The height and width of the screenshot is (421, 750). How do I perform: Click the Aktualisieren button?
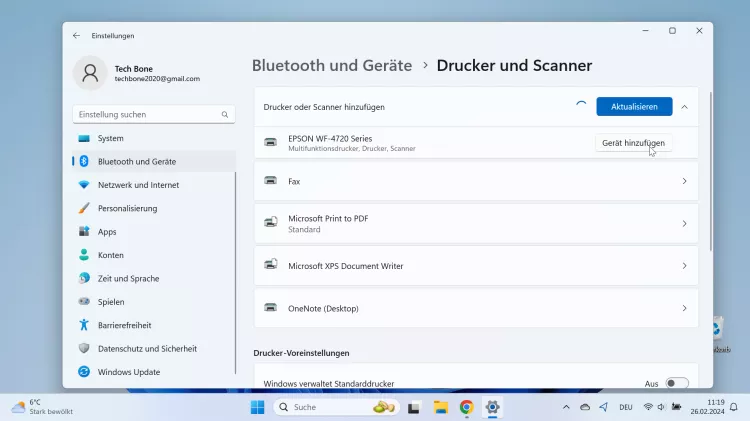click(x=634, y=107)
